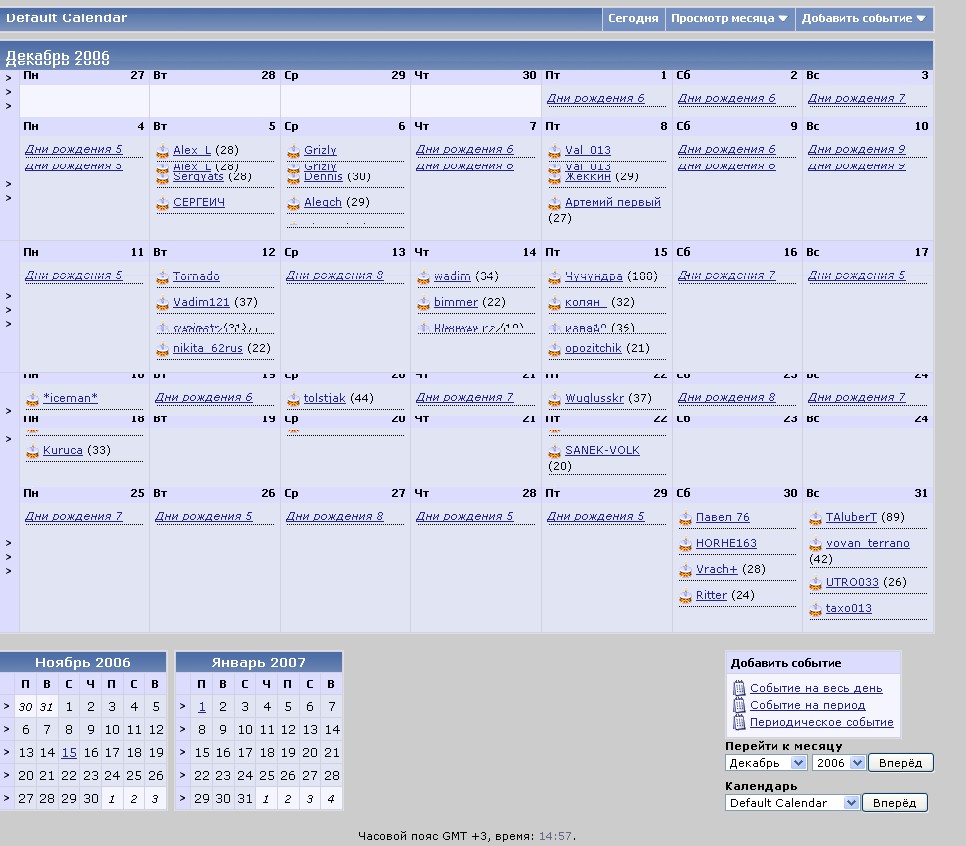Click the icon beside Событие на период
This screenshot has width=966, height=846.
739,705
